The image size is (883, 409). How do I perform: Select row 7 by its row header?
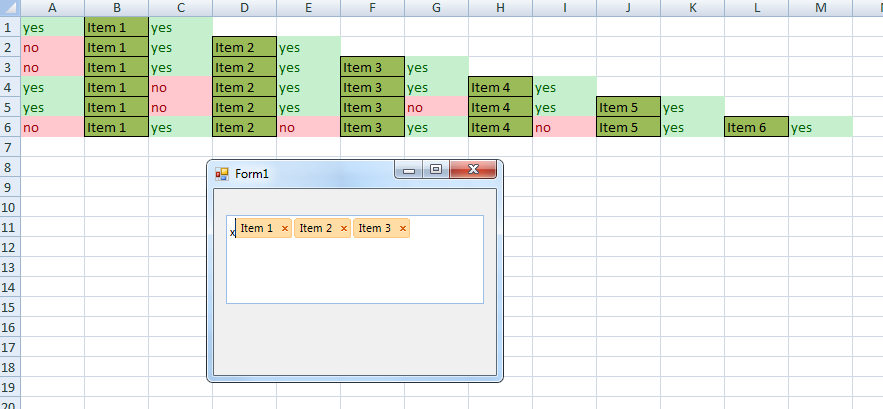9,147
